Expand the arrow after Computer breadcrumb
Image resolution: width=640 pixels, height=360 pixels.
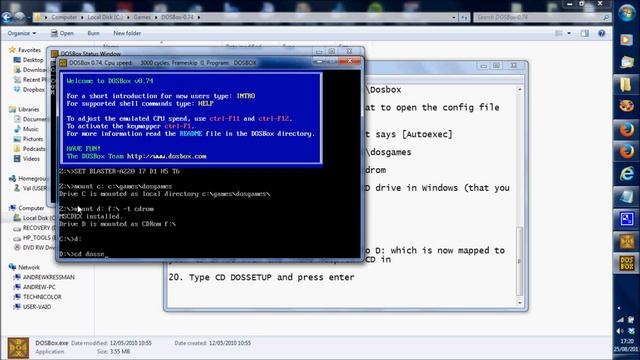click(x=82, y=17)
